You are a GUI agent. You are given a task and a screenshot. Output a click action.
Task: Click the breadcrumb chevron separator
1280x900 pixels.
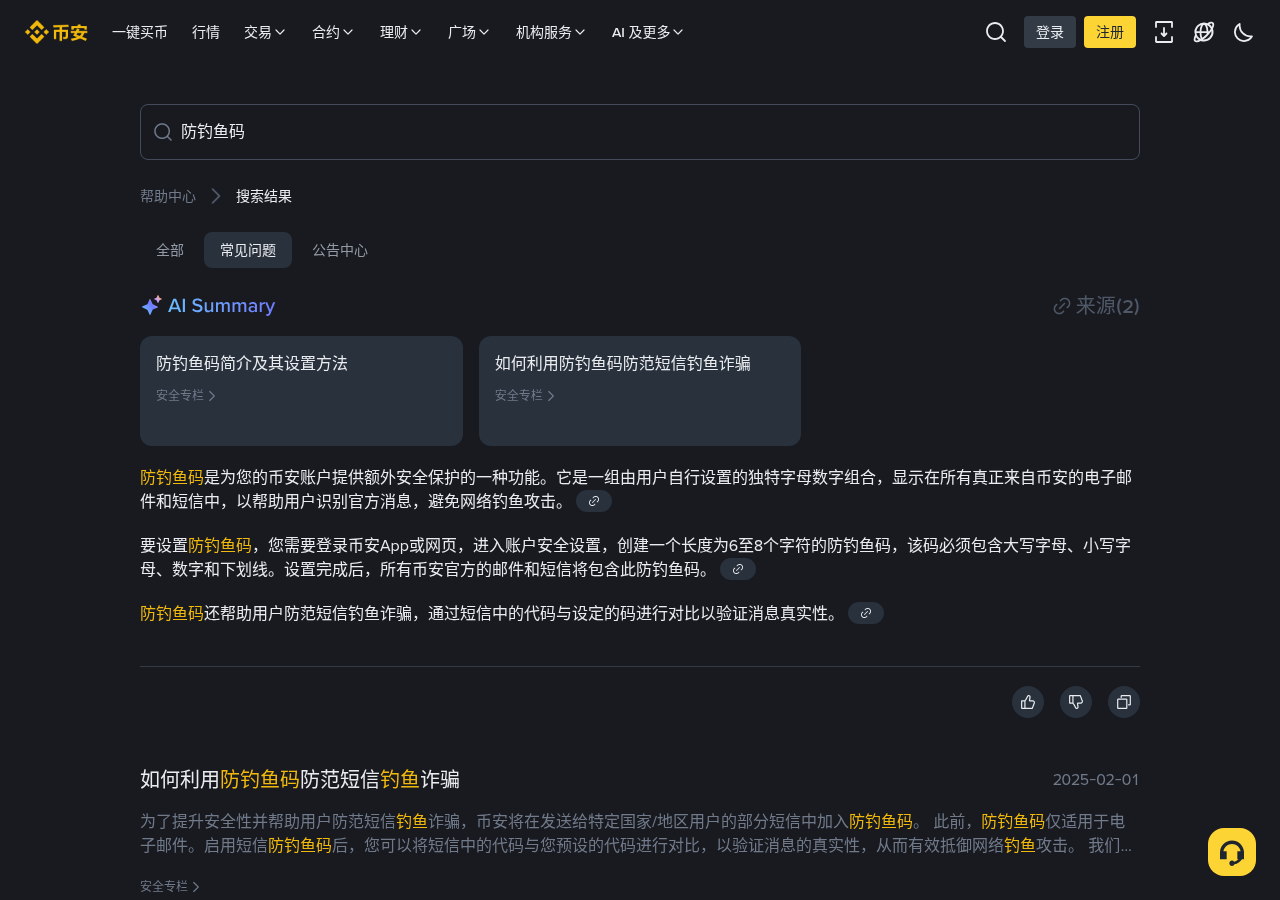pyautogui.click(x=216, y=196)
